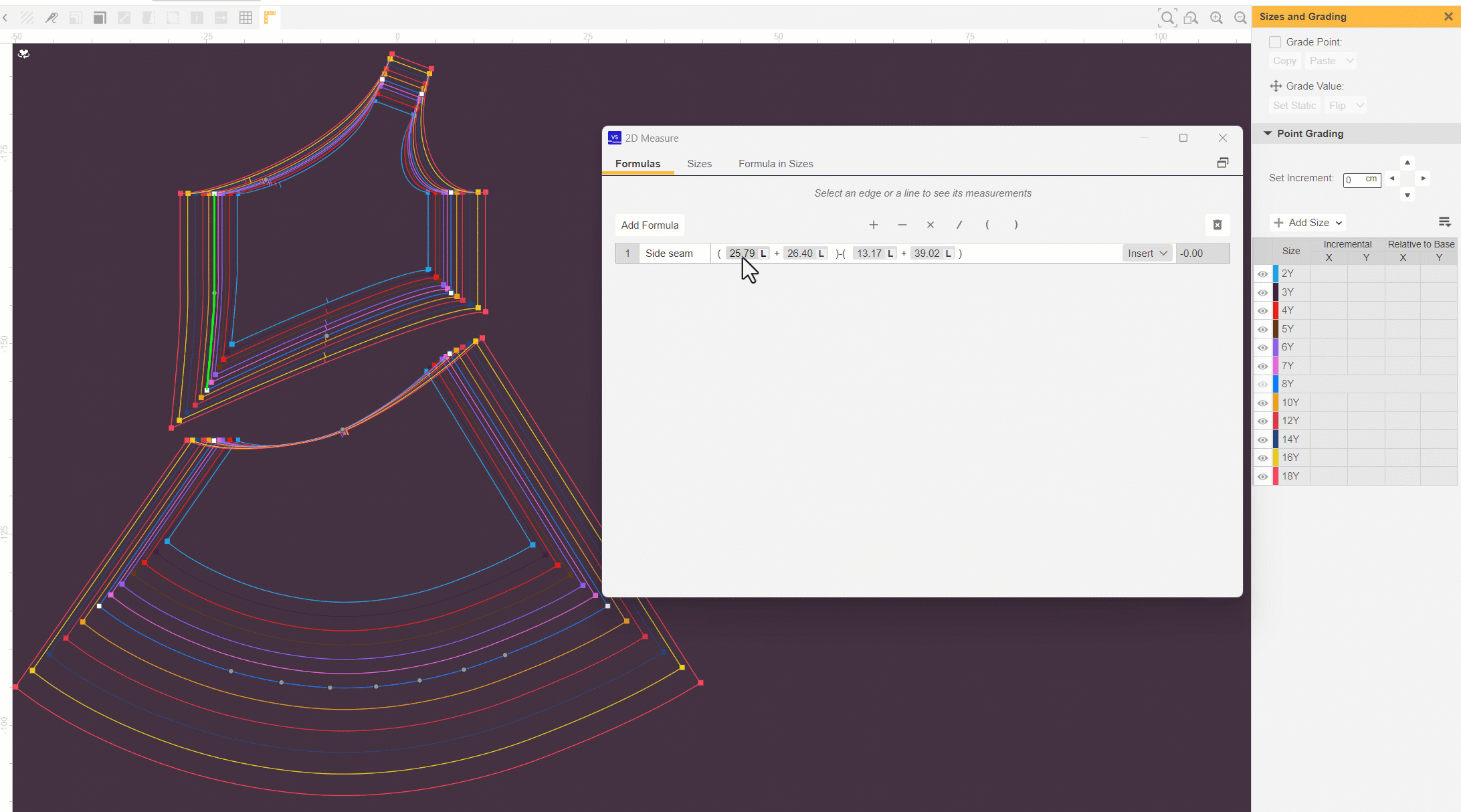The width and height of the screenshot is (1461, 812).
Task: Click the dark filled seam allowance icon
Action: pos(100,18)
